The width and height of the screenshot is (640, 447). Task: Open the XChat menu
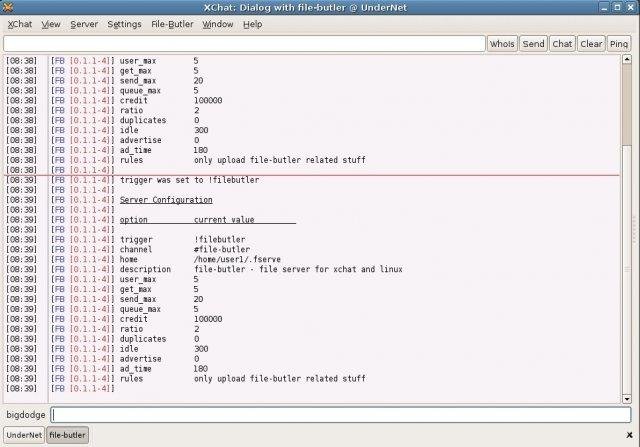coord(20,24)
